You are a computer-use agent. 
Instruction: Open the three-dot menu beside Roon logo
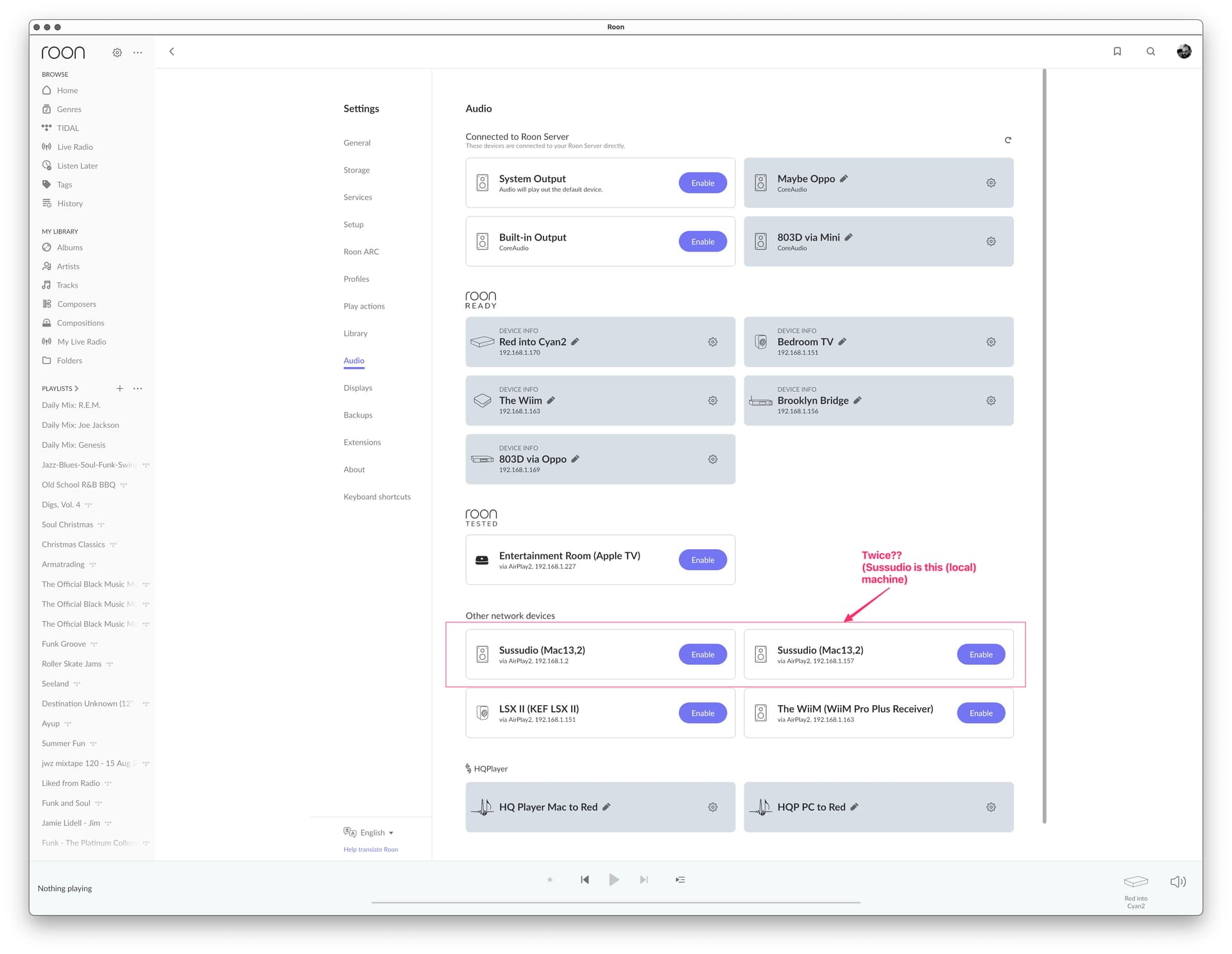click(138, 53)
